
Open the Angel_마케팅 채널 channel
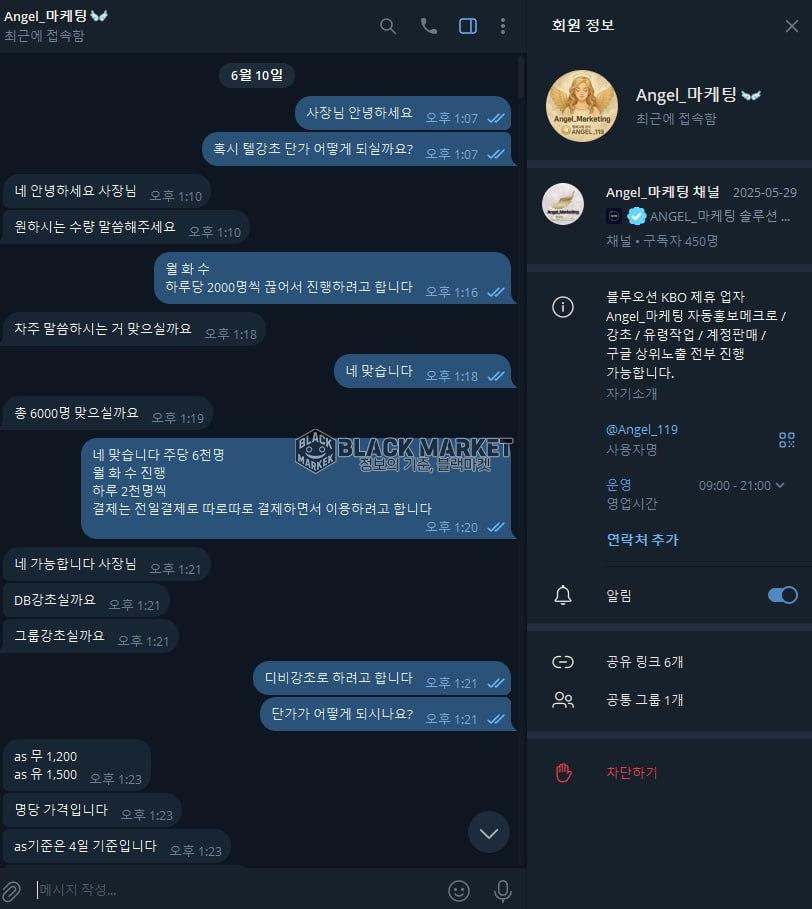point(669,216)
